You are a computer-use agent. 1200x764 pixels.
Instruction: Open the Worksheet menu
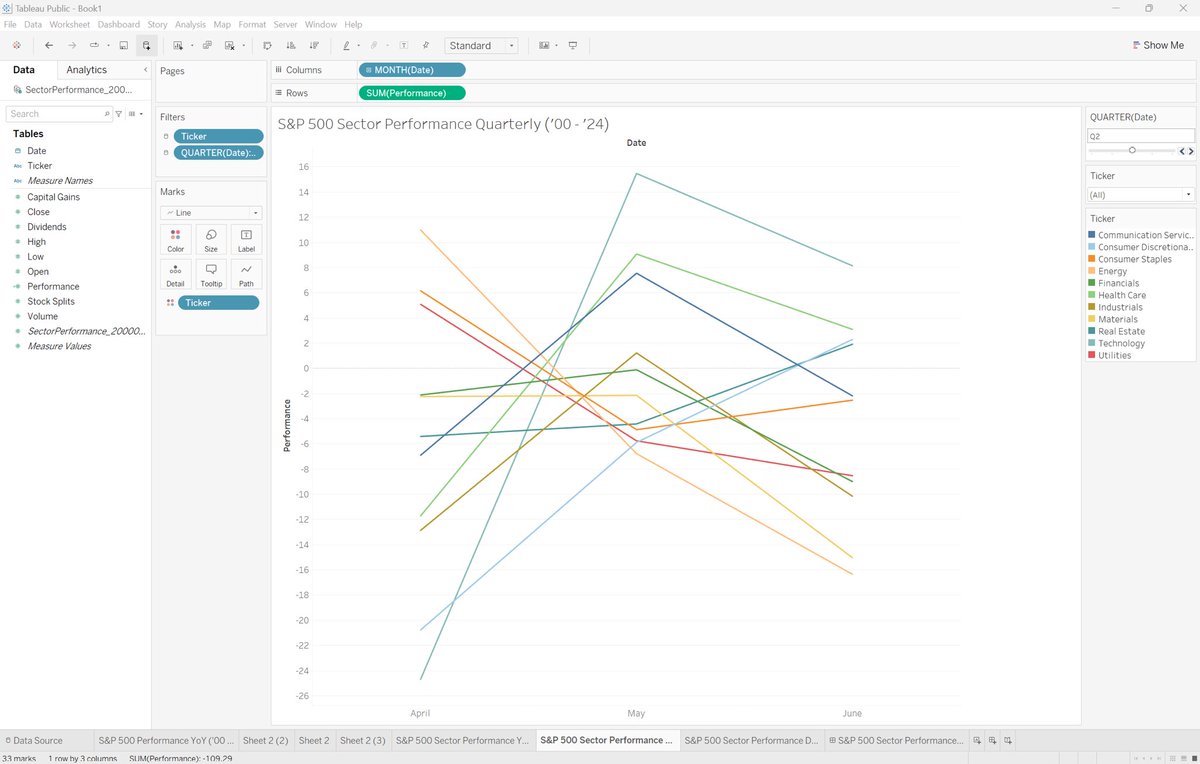(x=69, y=24)
